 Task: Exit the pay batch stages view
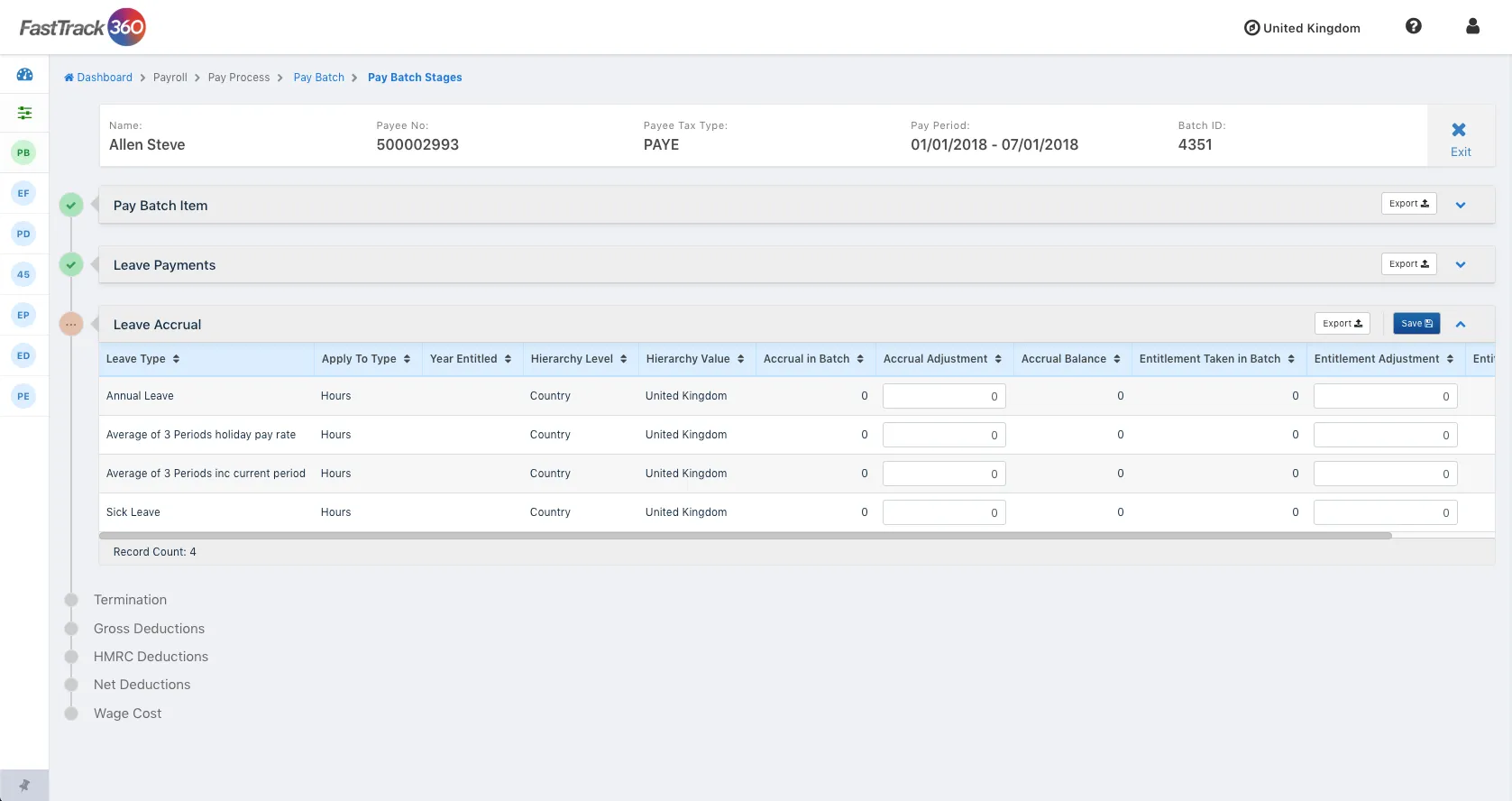1460,138
